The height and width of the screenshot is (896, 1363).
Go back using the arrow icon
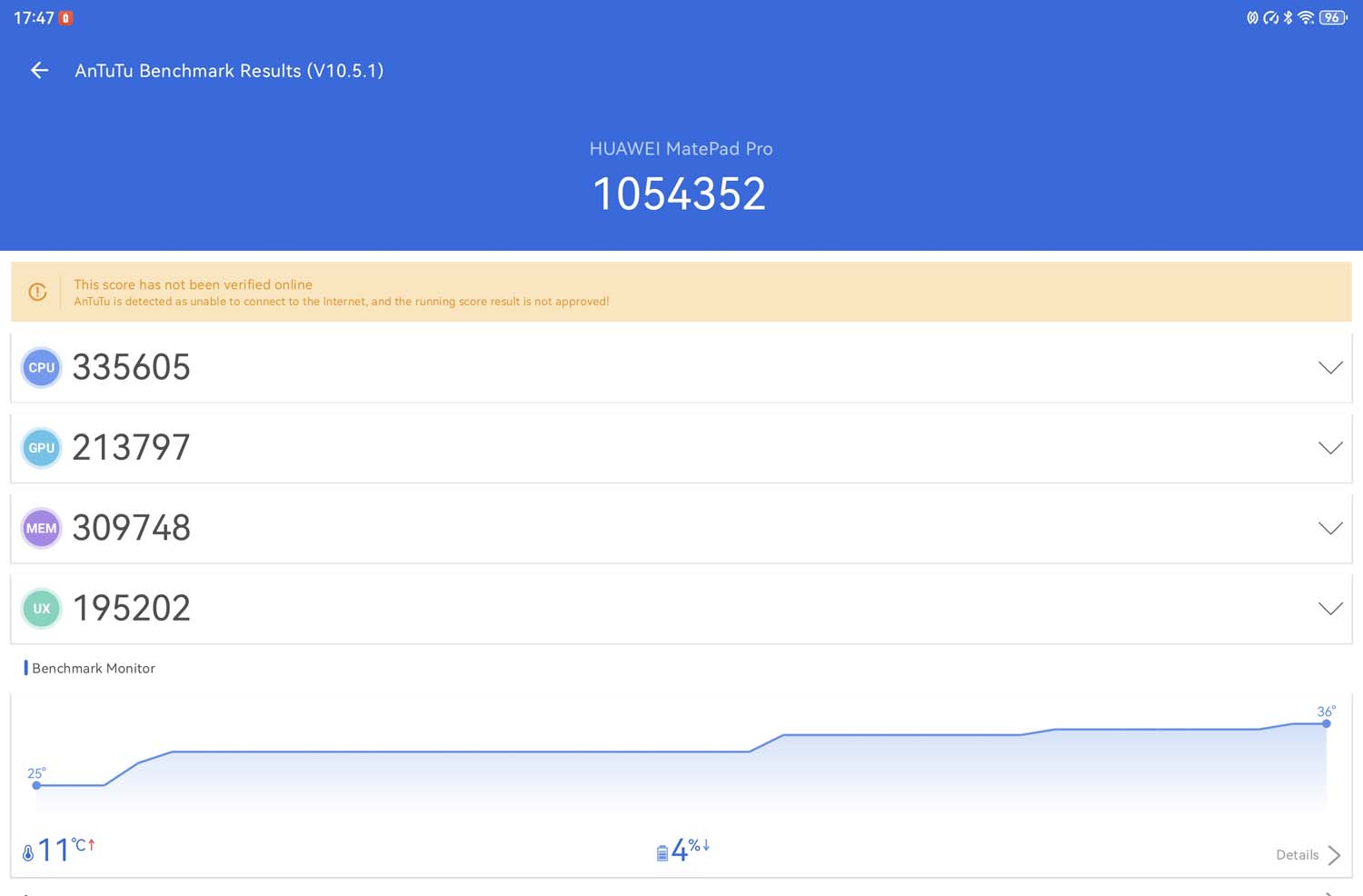(39, 70)
